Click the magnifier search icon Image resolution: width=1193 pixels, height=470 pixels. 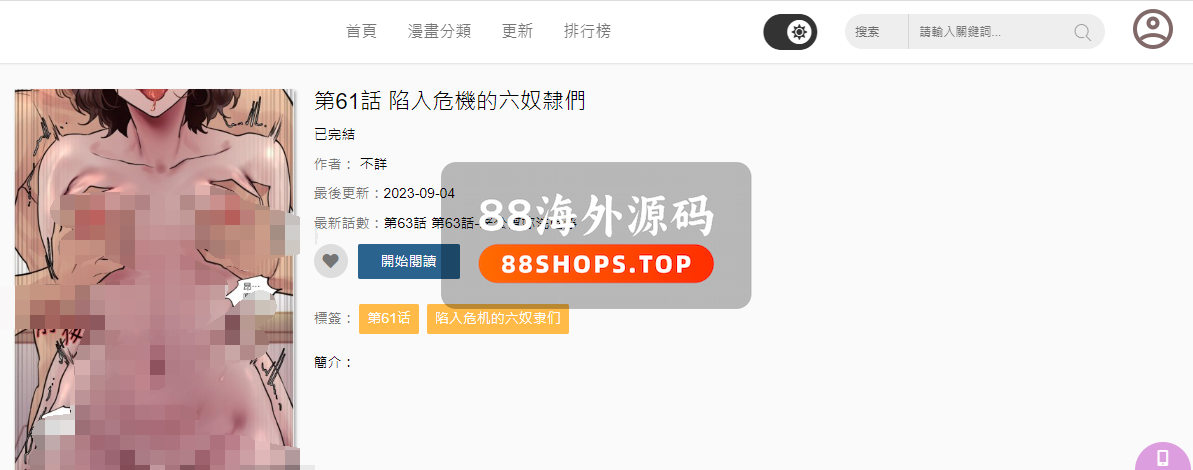1083,32
